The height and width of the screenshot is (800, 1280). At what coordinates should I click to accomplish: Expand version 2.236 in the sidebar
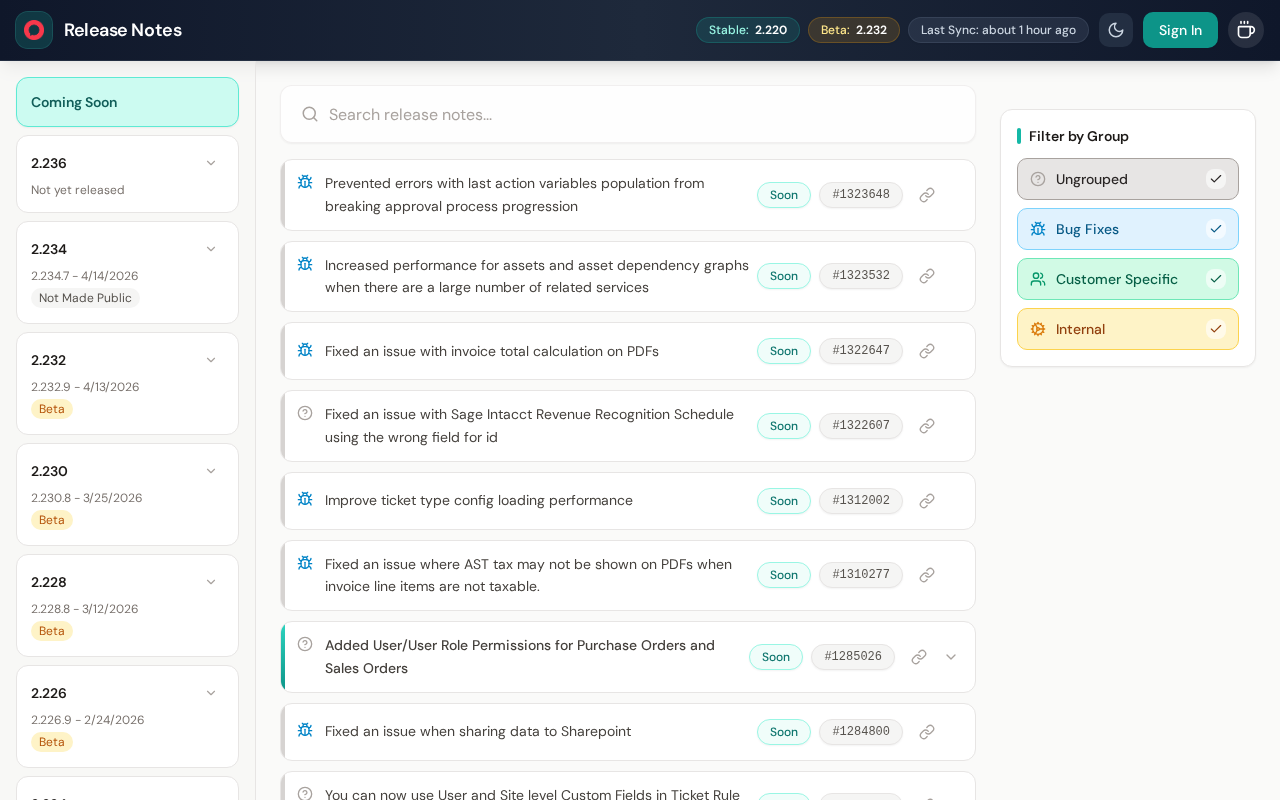(x=211, y=163)
